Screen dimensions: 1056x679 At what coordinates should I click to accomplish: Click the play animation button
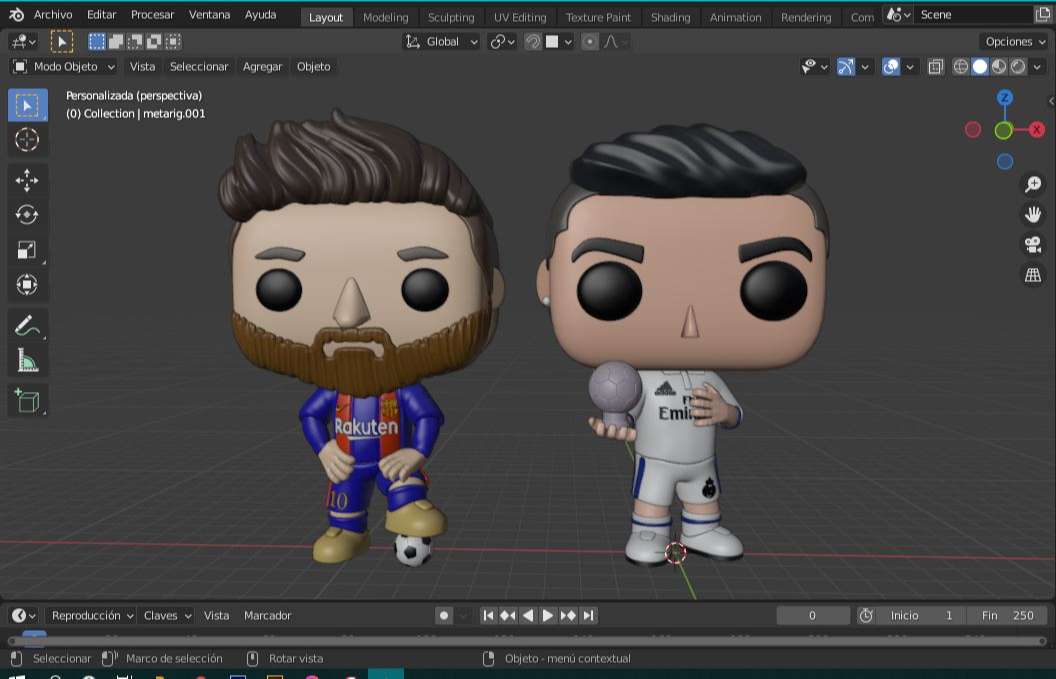pyautogui.click(x=548, y=616)
